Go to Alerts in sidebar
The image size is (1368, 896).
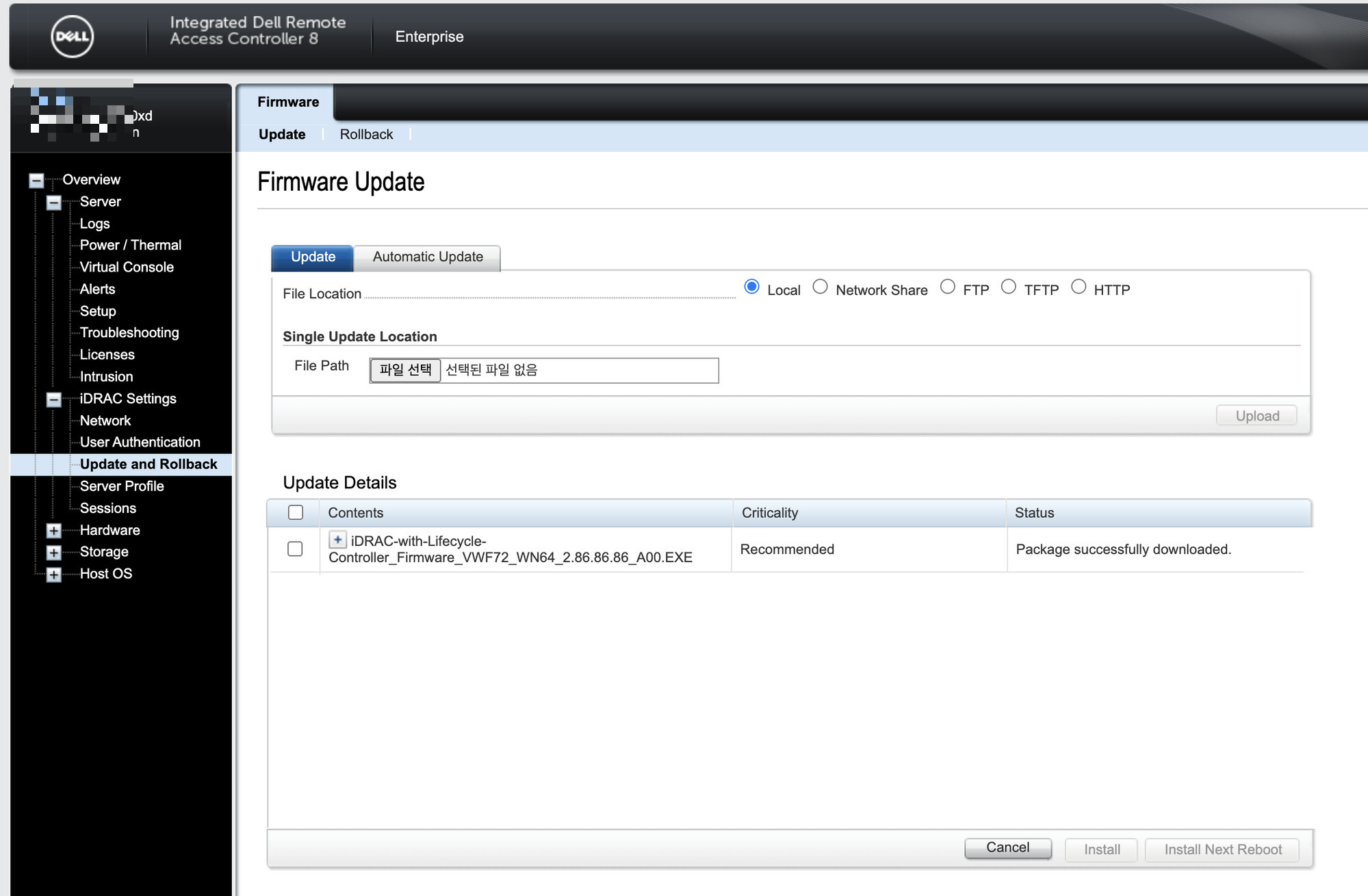97,289
